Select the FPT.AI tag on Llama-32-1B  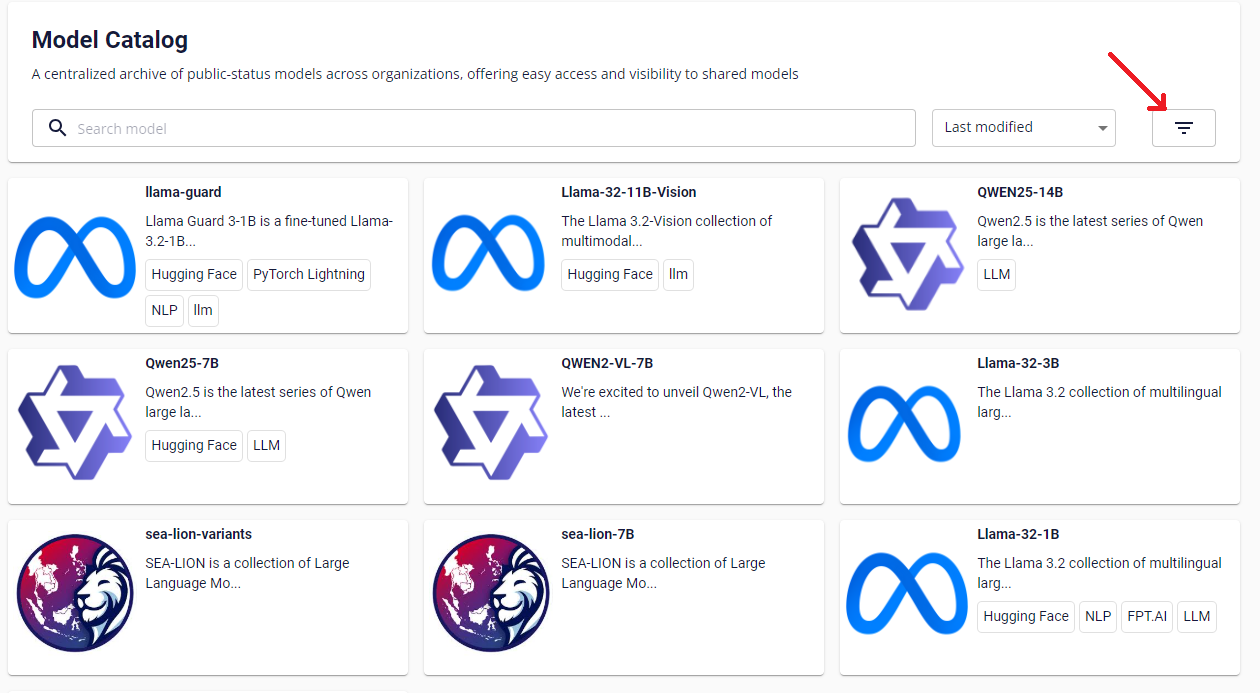[x=1147, y=617]
